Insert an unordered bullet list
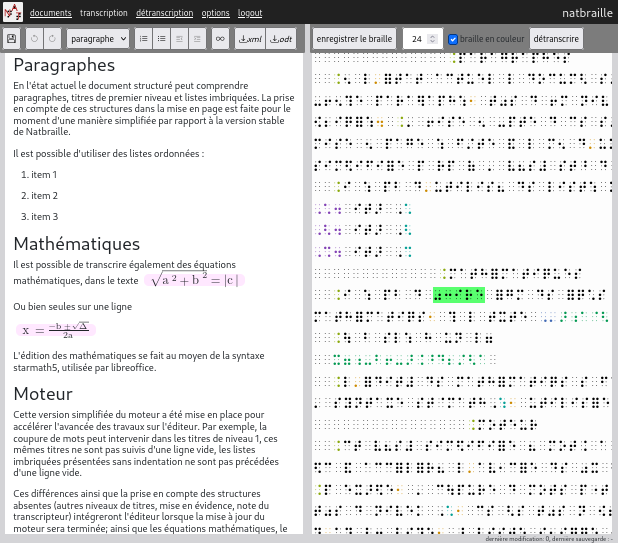This screenshot has width=618, height=543. 161,39
